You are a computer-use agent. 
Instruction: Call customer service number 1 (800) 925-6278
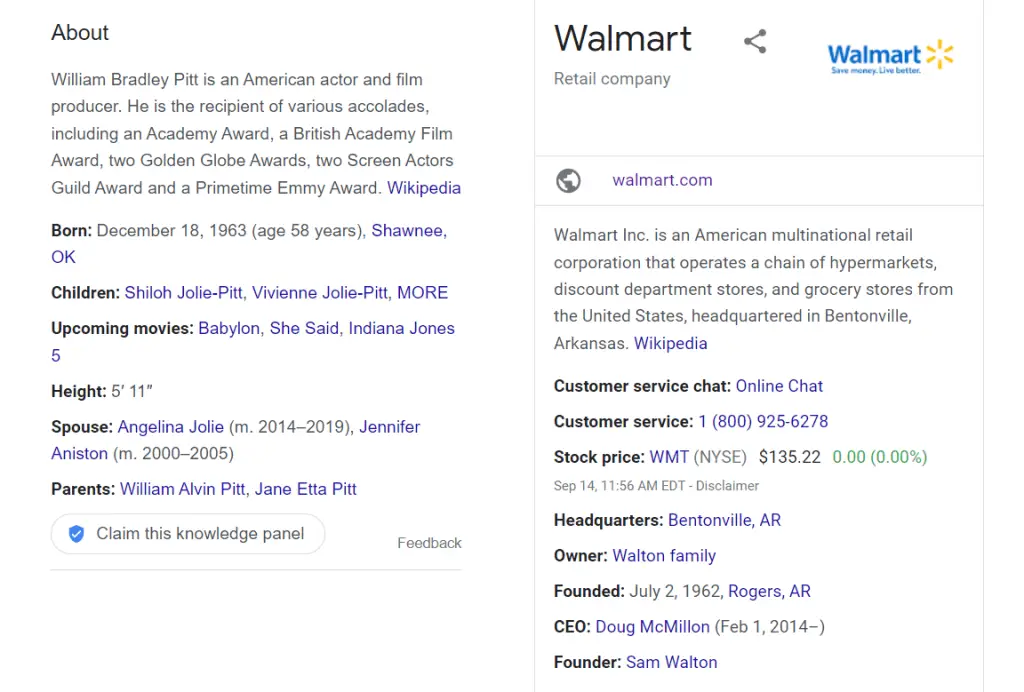click(763, 422)
